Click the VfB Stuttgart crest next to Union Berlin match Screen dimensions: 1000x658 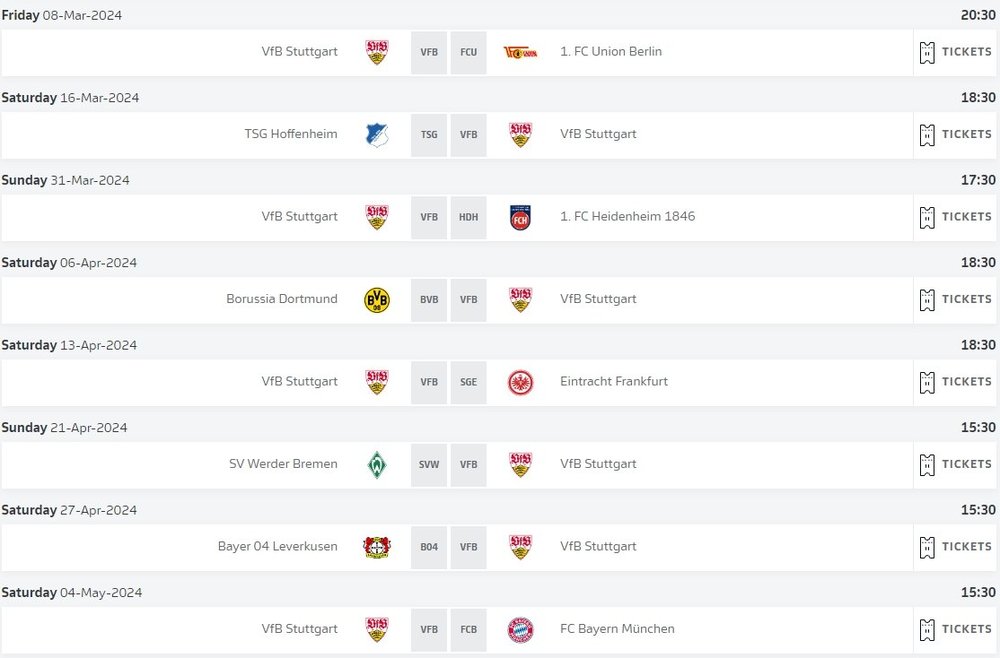pos(377,52)
